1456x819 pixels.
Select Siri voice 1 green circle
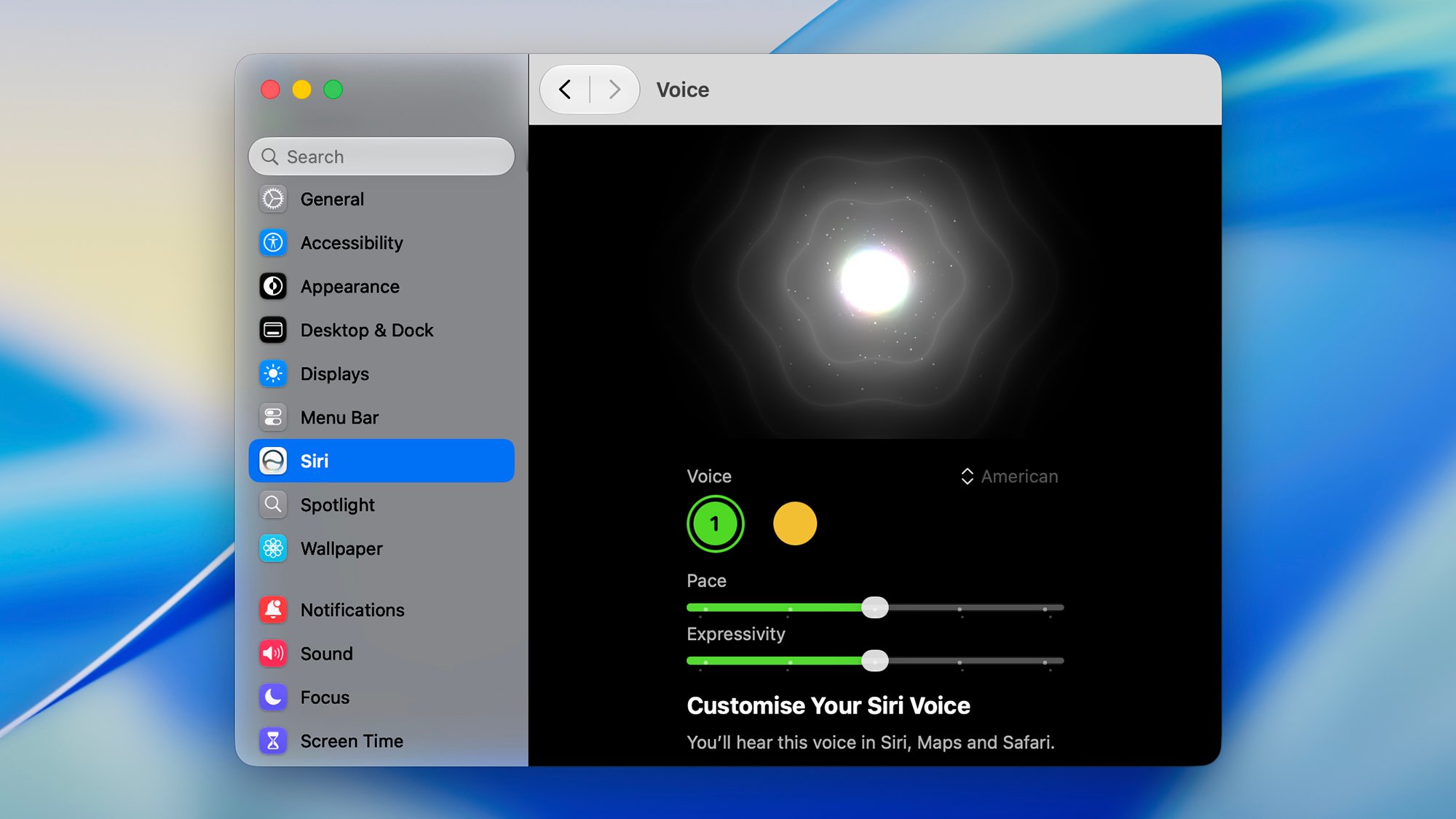coord(715,523)
